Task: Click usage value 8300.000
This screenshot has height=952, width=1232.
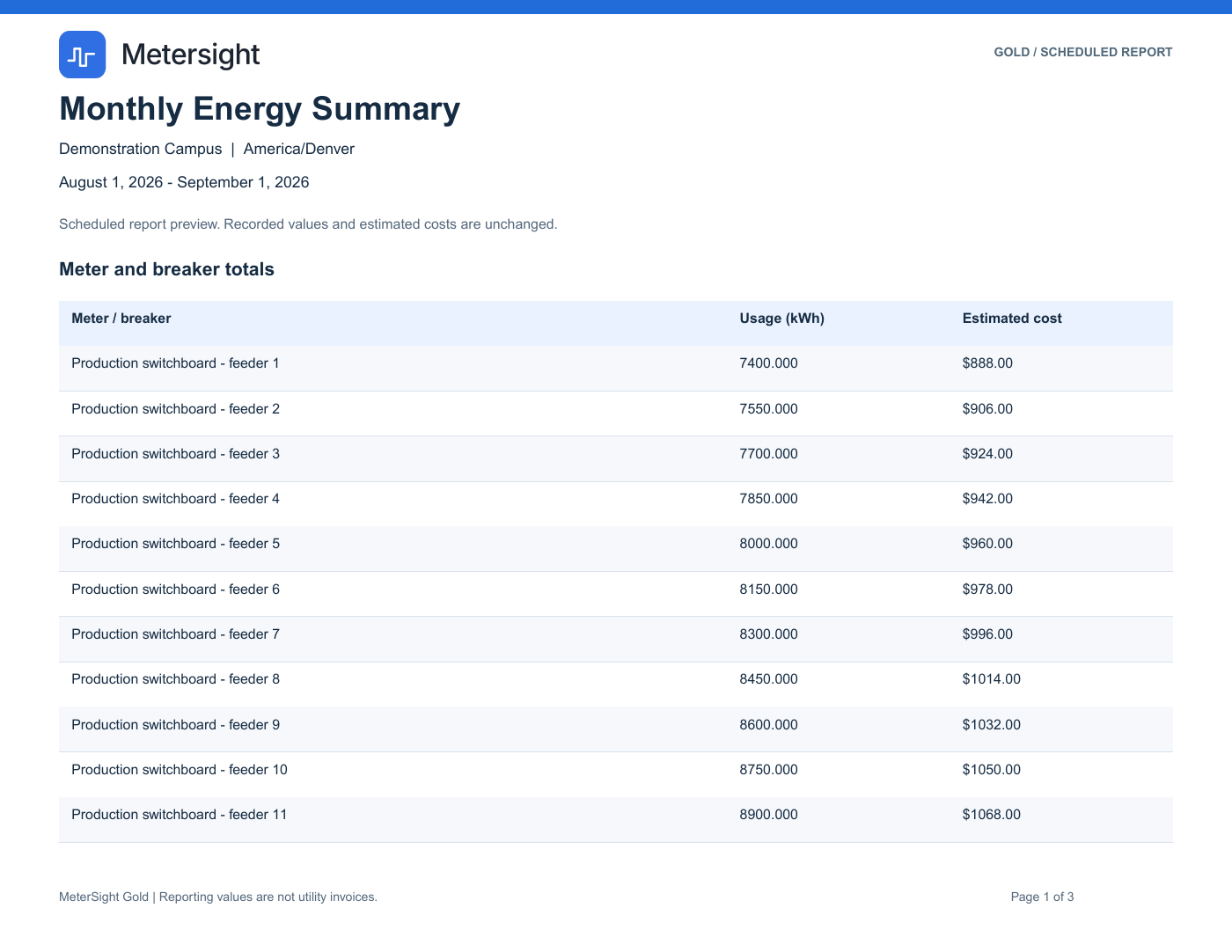Action: point(769,634)
